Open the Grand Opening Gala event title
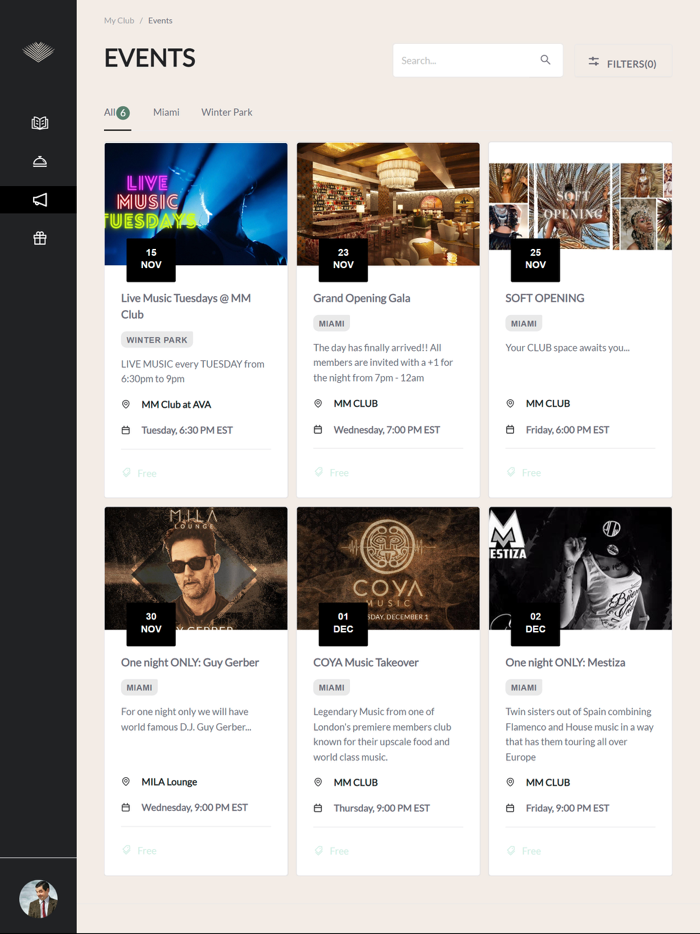Screen dimensions: 700x934 coord(362,298)
